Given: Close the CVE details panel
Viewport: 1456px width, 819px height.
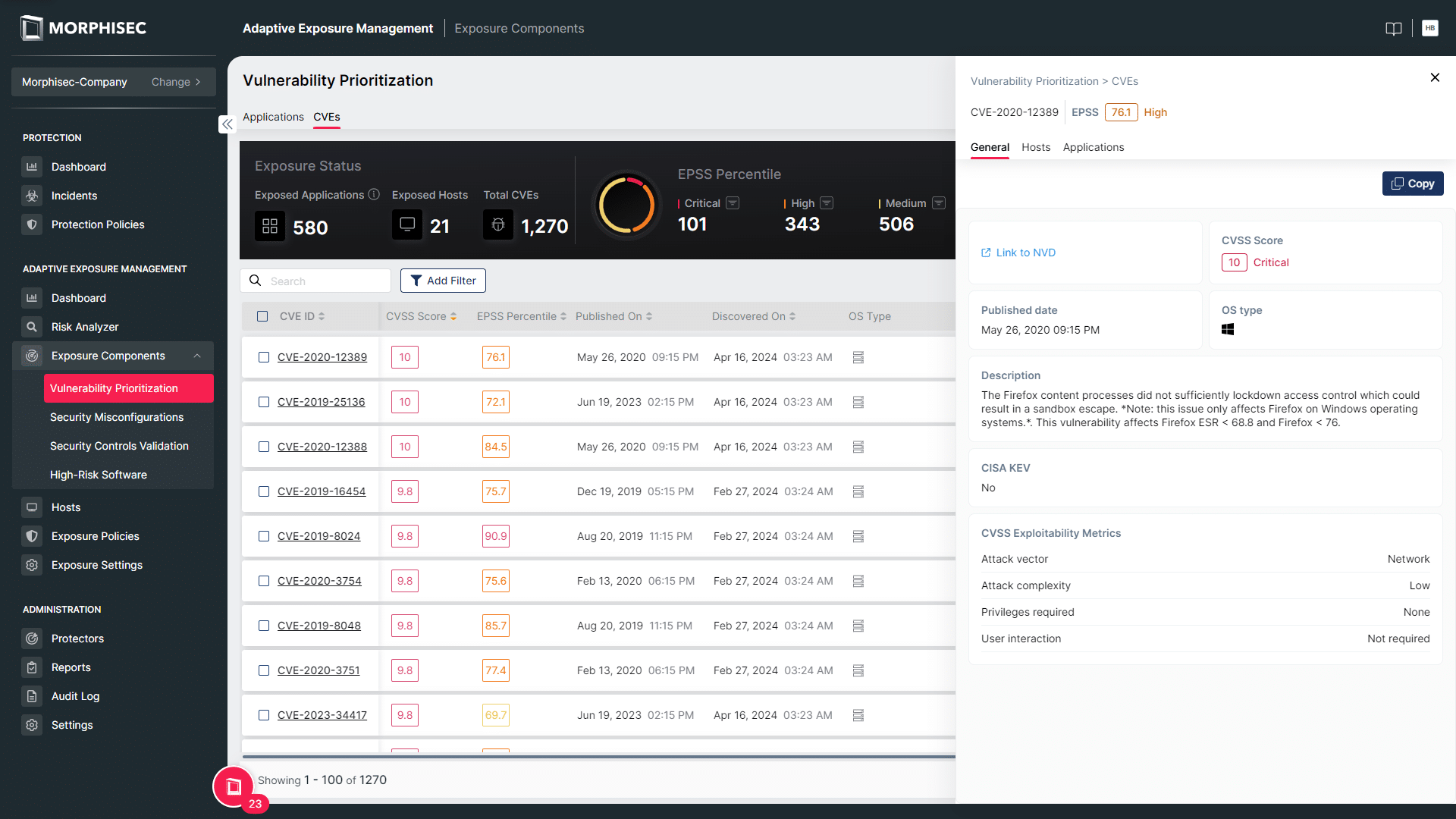Looking at the screenshot, I should 1435,77.
